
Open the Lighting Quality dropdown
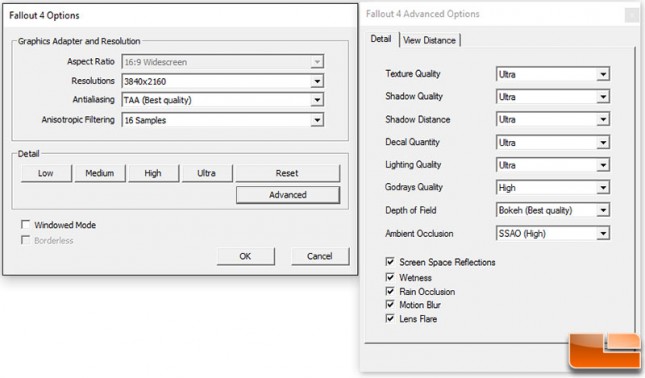pyautogui.click(x=553, y=165)
